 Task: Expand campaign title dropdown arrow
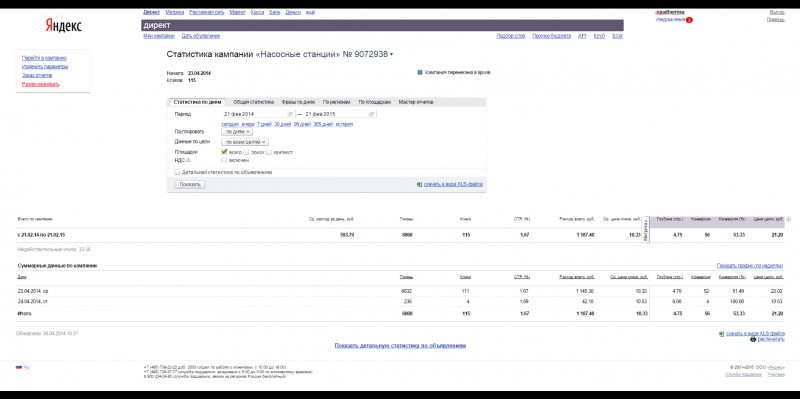(391, 55)
